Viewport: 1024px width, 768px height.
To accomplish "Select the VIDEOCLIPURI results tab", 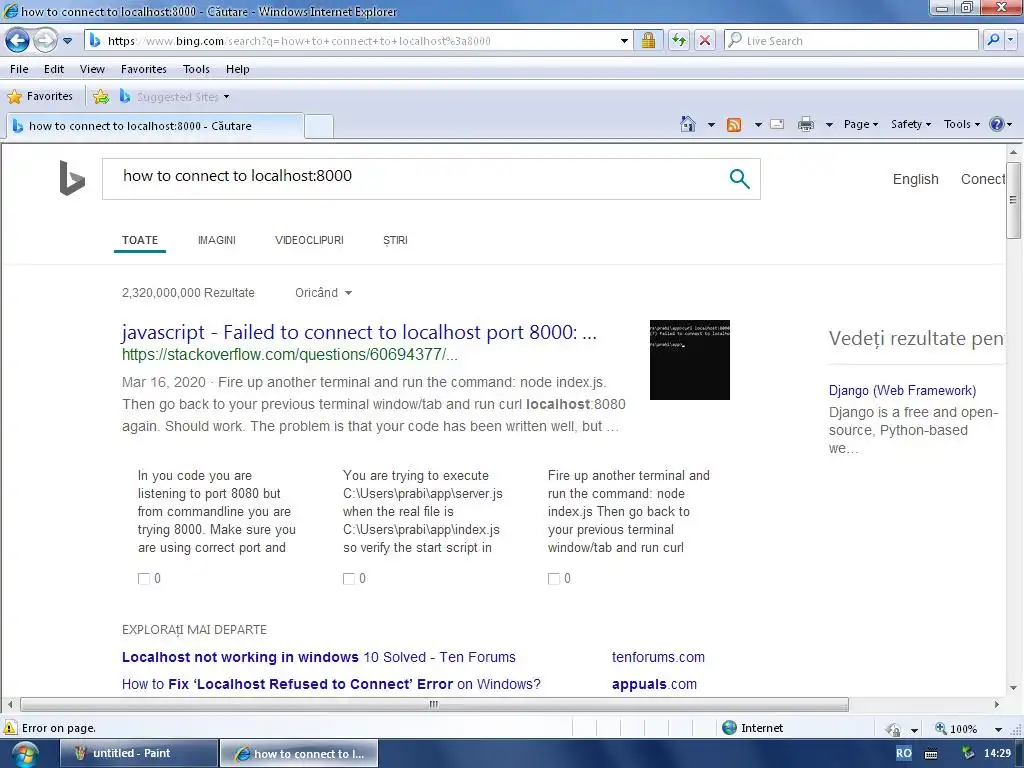I will click(310, 240).
